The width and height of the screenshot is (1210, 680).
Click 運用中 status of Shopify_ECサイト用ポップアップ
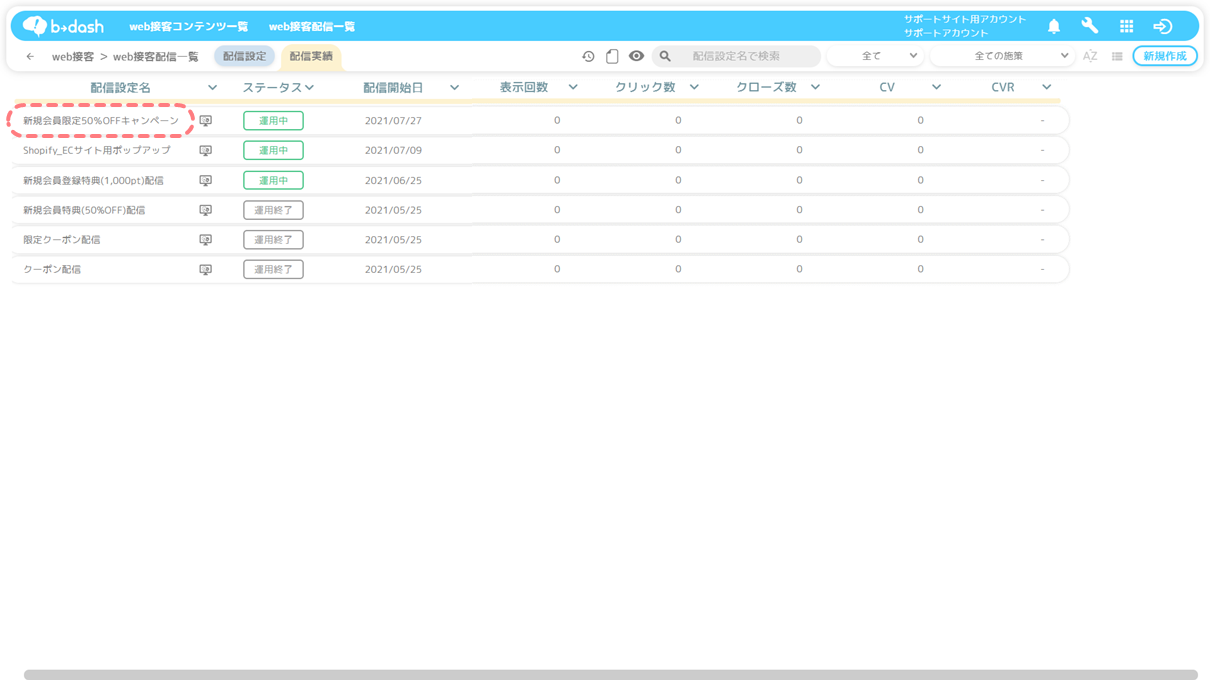click(273, 150)
